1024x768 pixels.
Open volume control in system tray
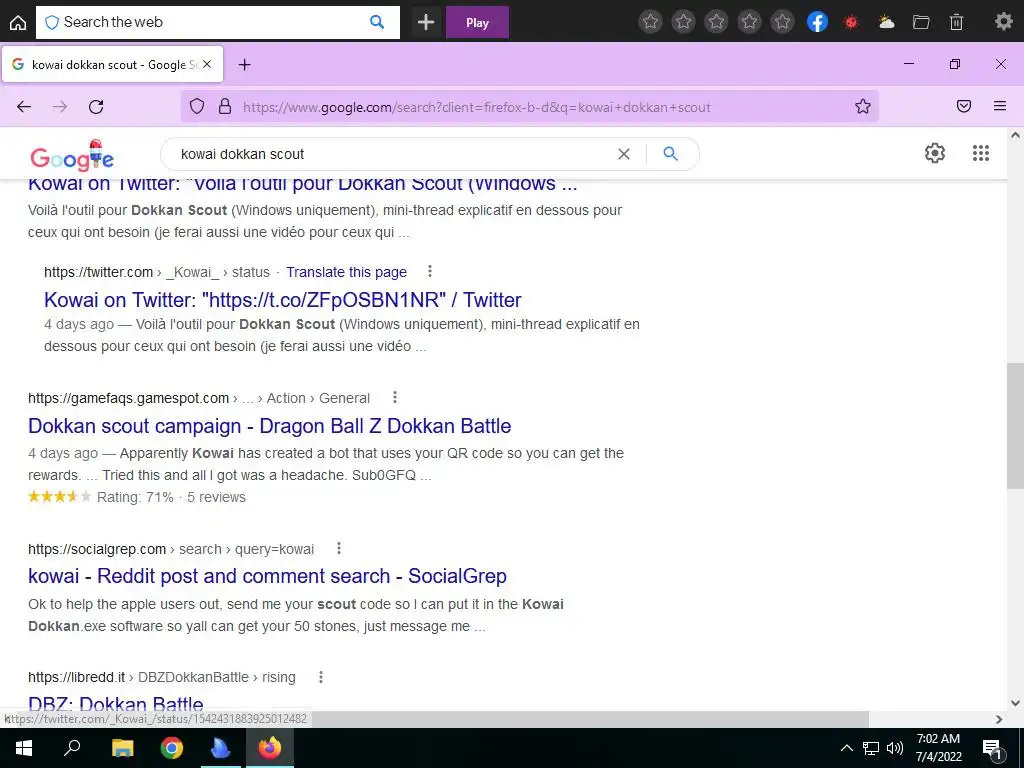click(895, 748)
